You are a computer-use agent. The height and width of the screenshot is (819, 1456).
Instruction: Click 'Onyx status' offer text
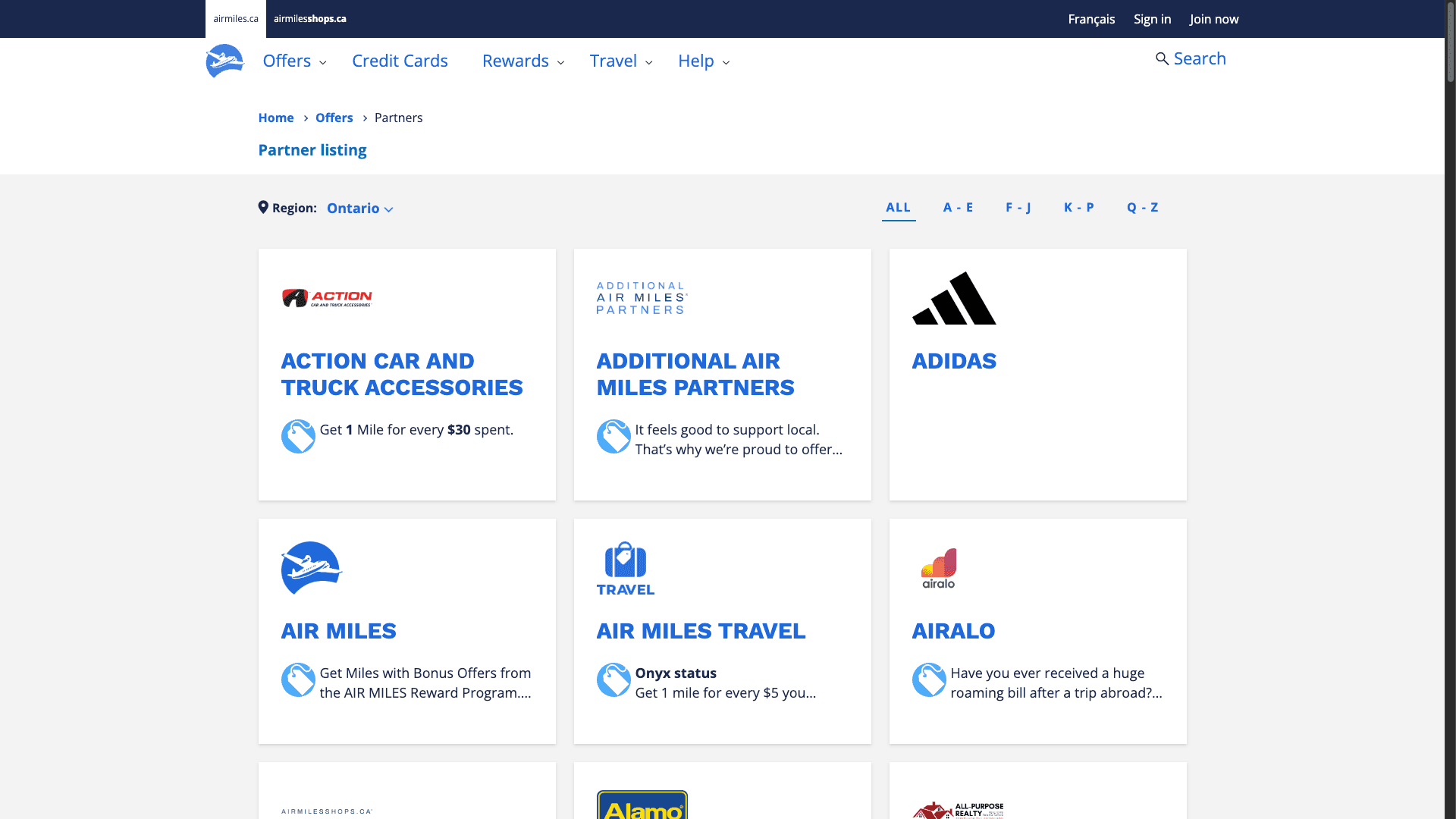pos(676,673)
